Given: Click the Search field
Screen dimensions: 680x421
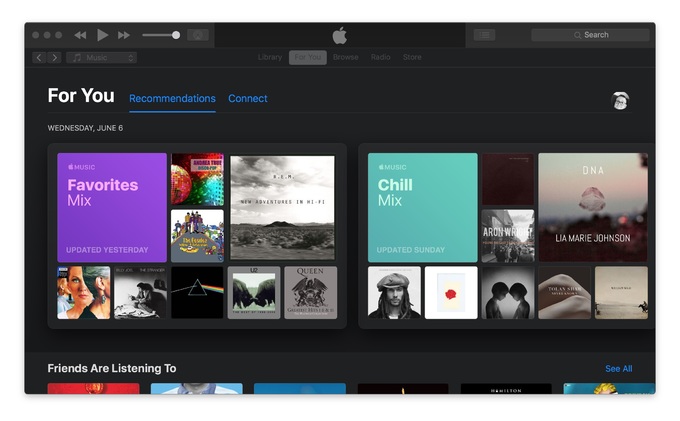Looking at the screenshot, I should point(590,35).
